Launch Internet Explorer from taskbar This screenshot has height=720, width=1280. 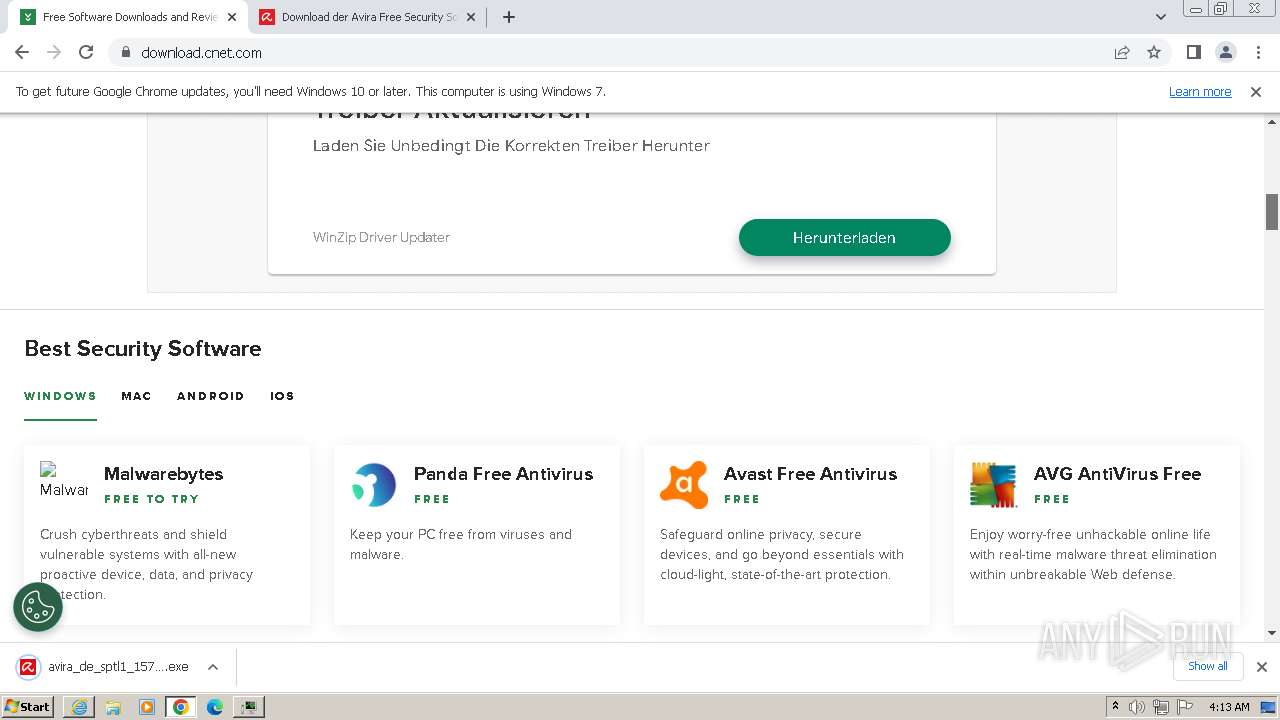(x=79, y=707)
